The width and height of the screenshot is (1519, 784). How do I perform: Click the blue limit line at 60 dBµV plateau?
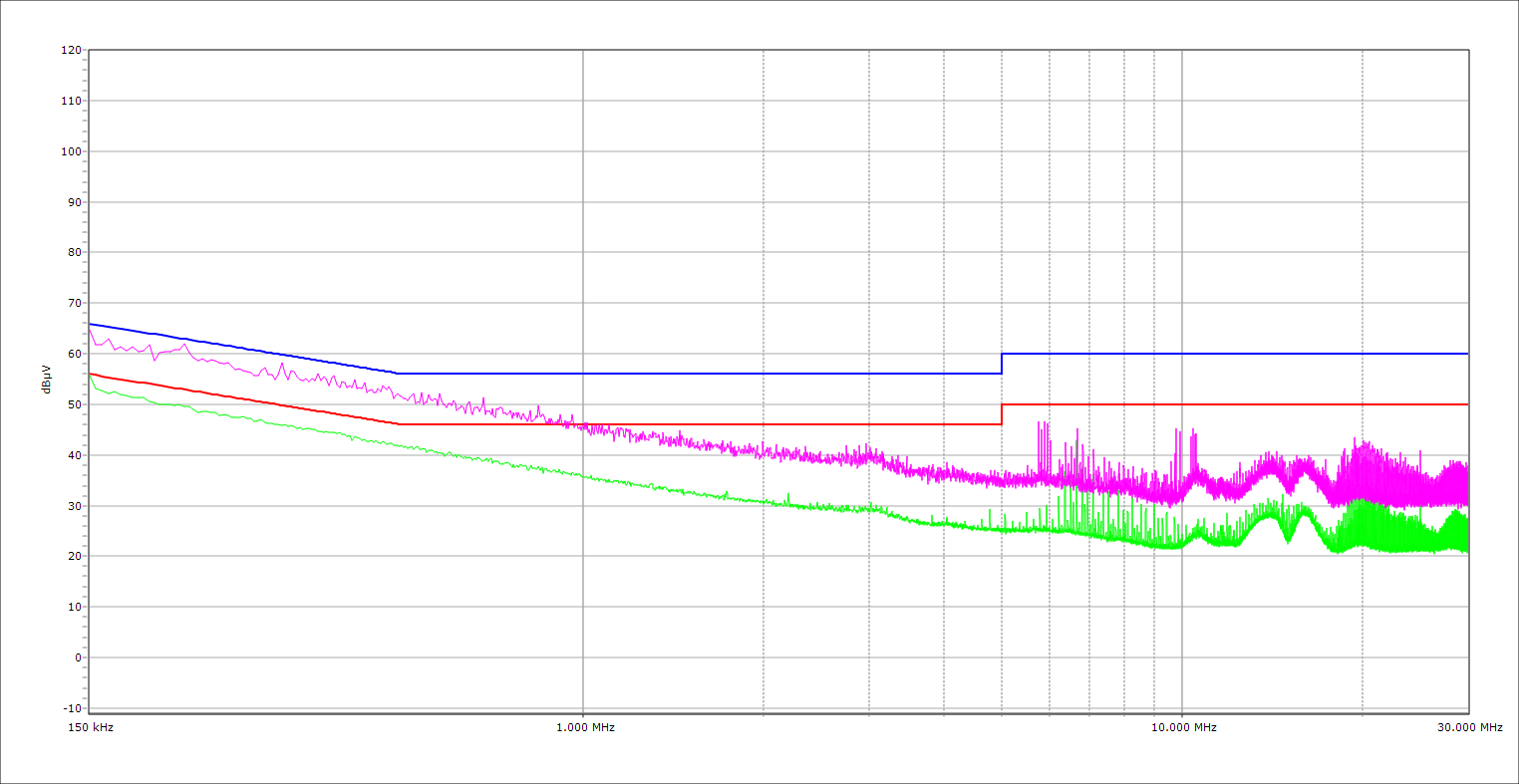pyautogui.click(x=1236, y=354)
